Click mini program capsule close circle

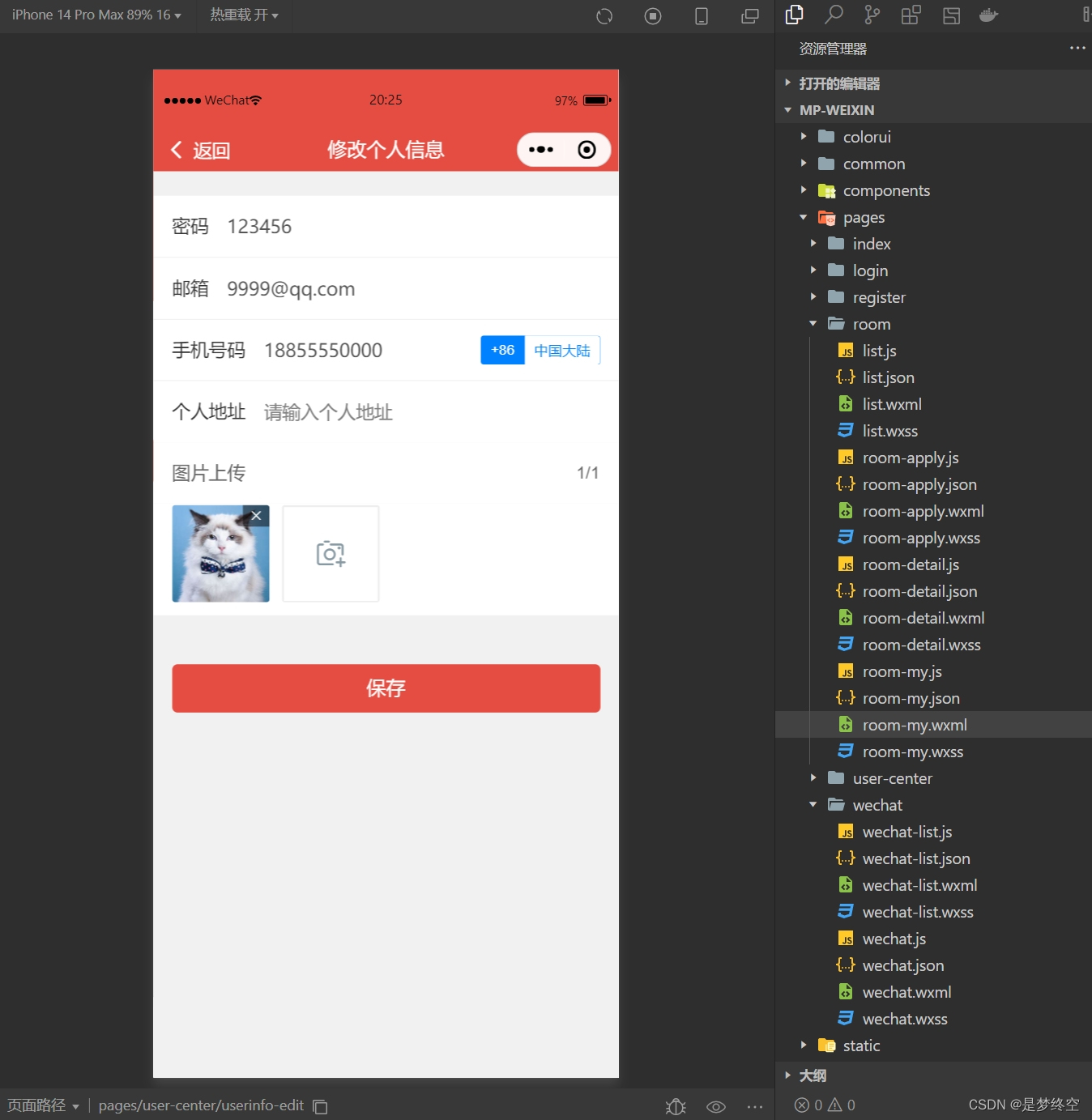coord(587,150)
